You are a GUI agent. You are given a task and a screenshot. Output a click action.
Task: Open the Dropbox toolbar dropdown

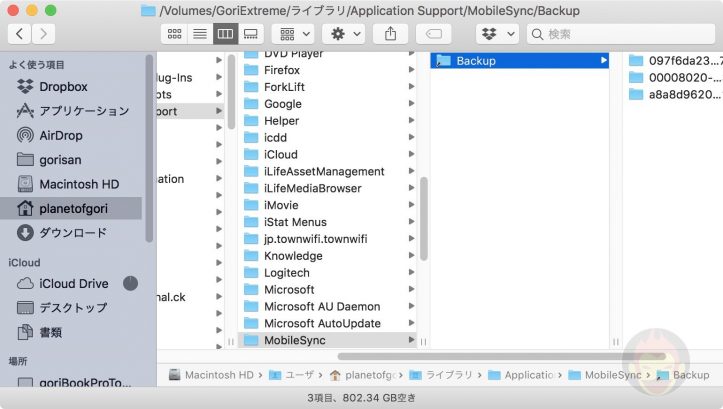tap(497, 34)
